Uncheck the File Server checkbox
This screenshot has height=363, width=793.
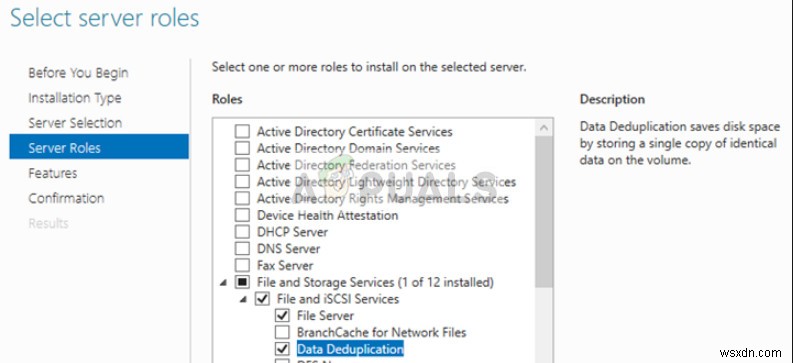(x=282, y=315)
